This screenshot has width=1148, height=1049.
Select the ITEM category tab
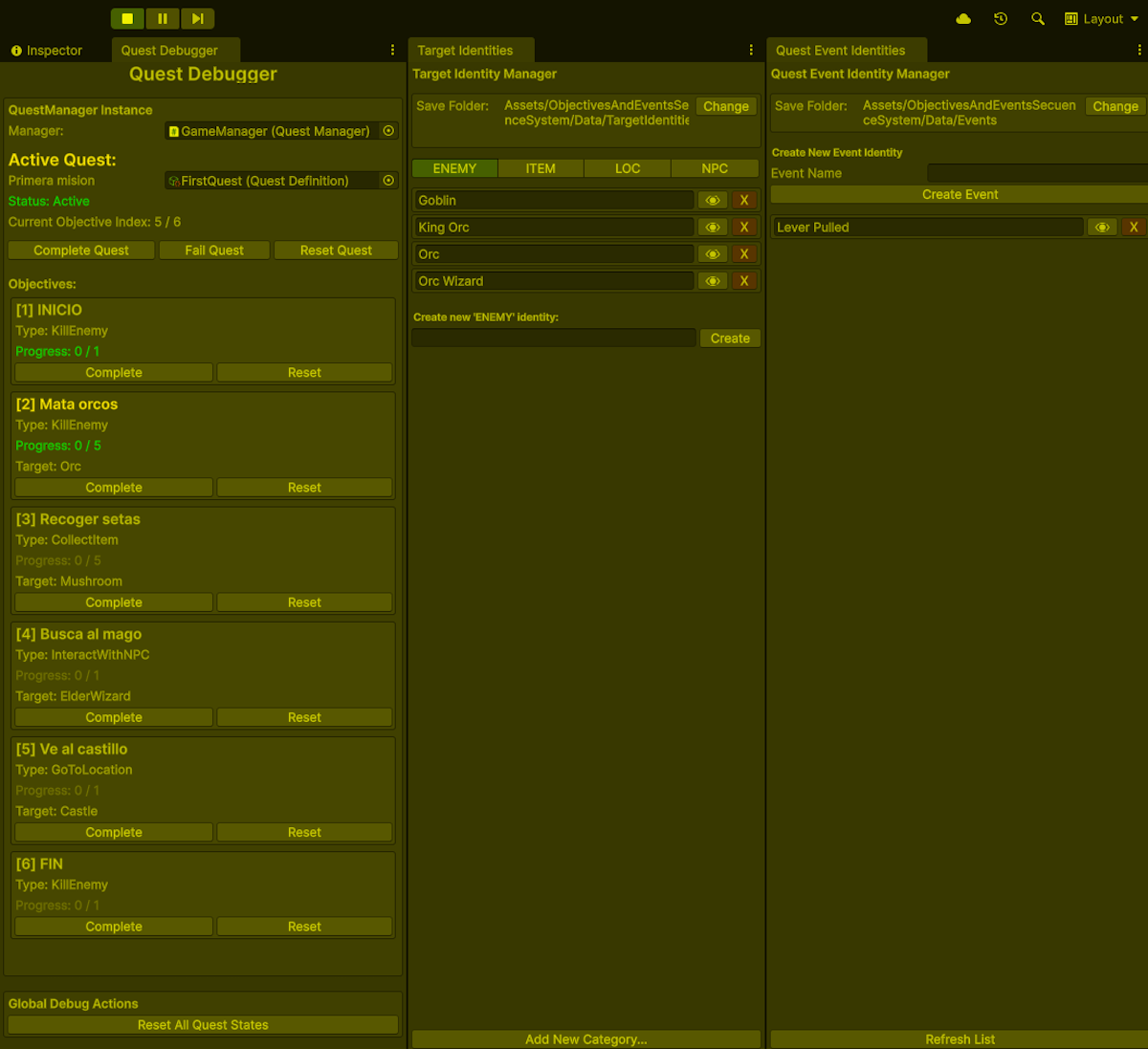tap(541, 169)
